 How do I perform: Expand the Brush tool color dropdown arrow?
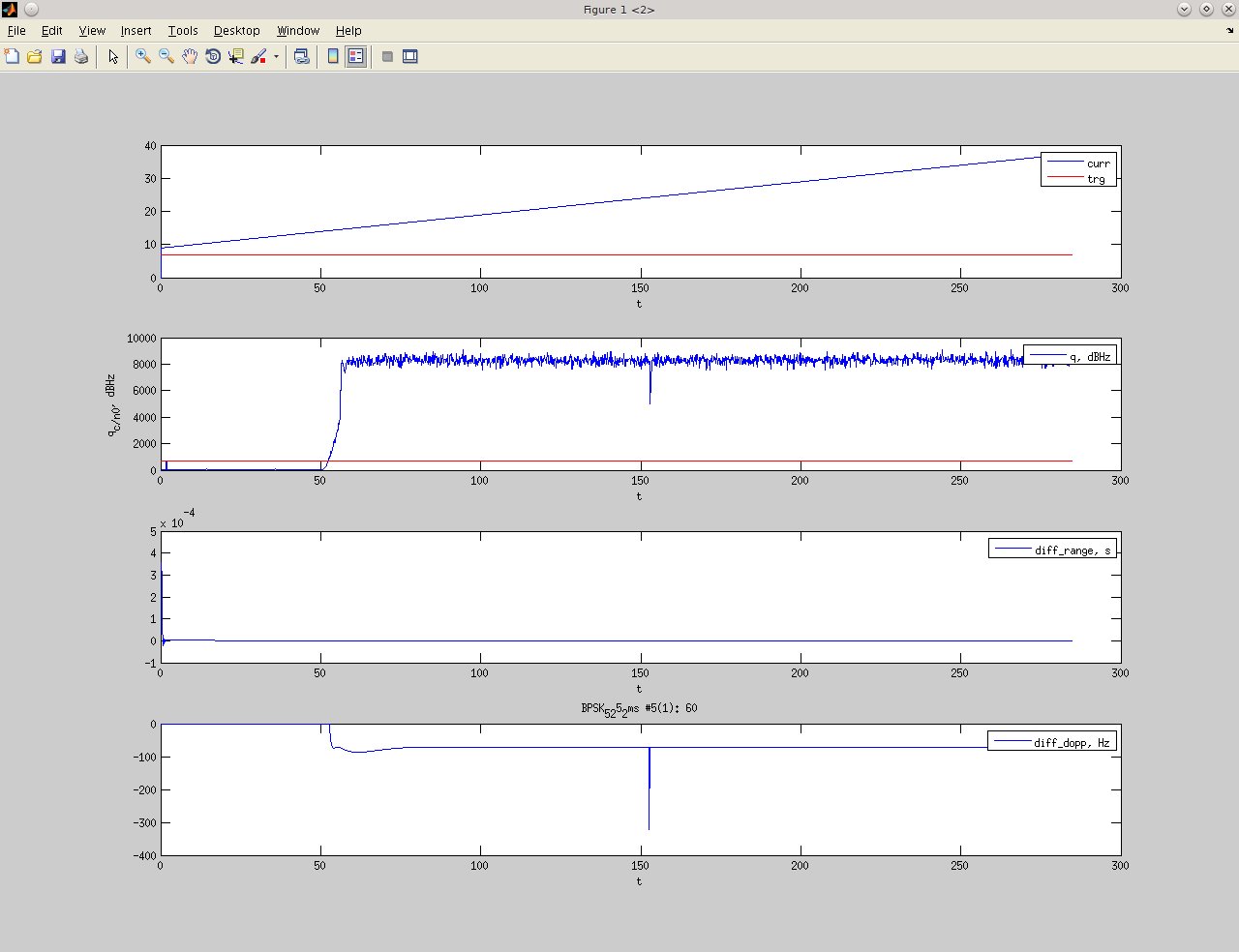(x=276, y=57)
